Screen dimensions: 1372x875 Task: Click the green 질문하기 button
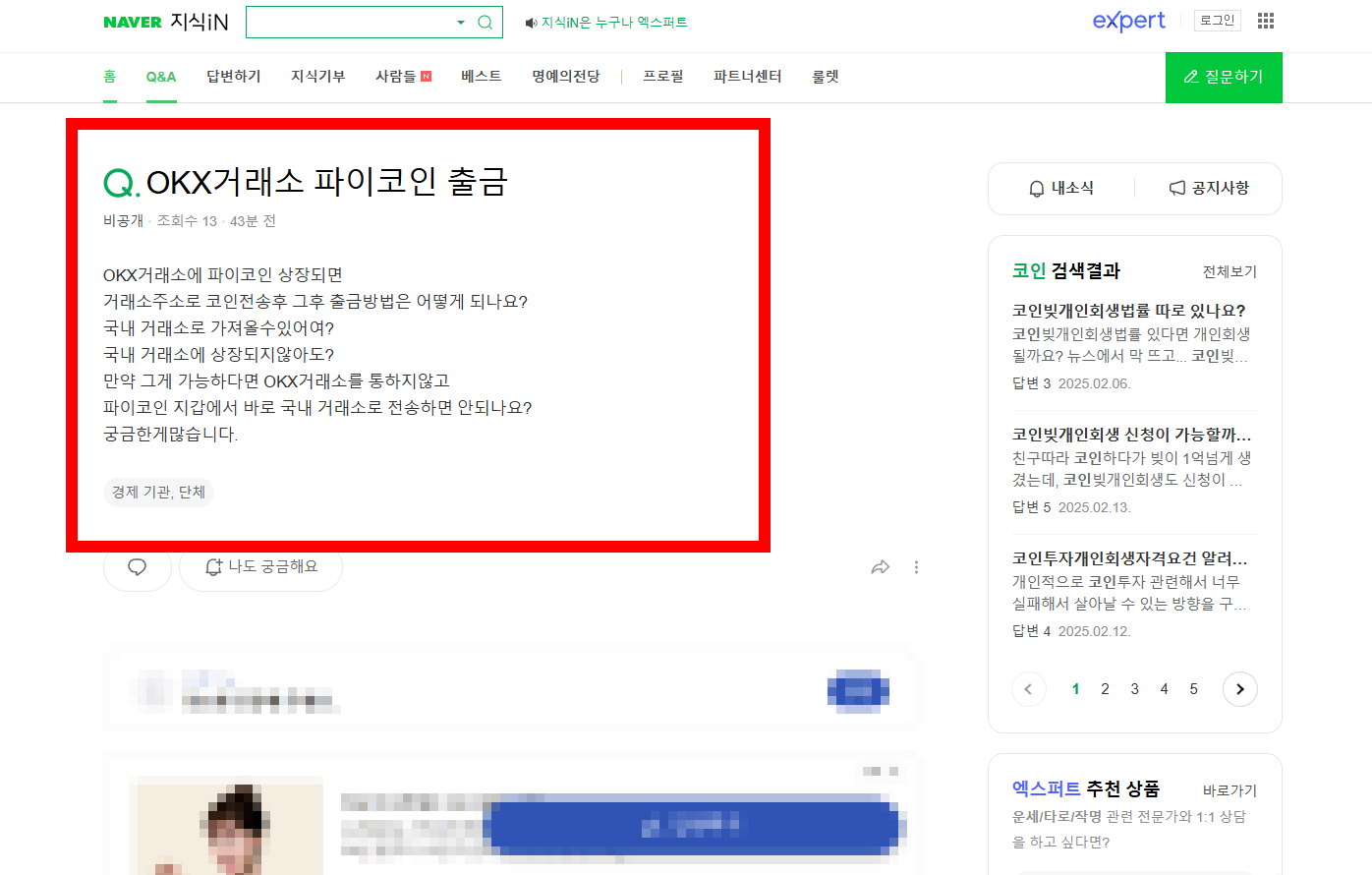(x=1224, y=78)
